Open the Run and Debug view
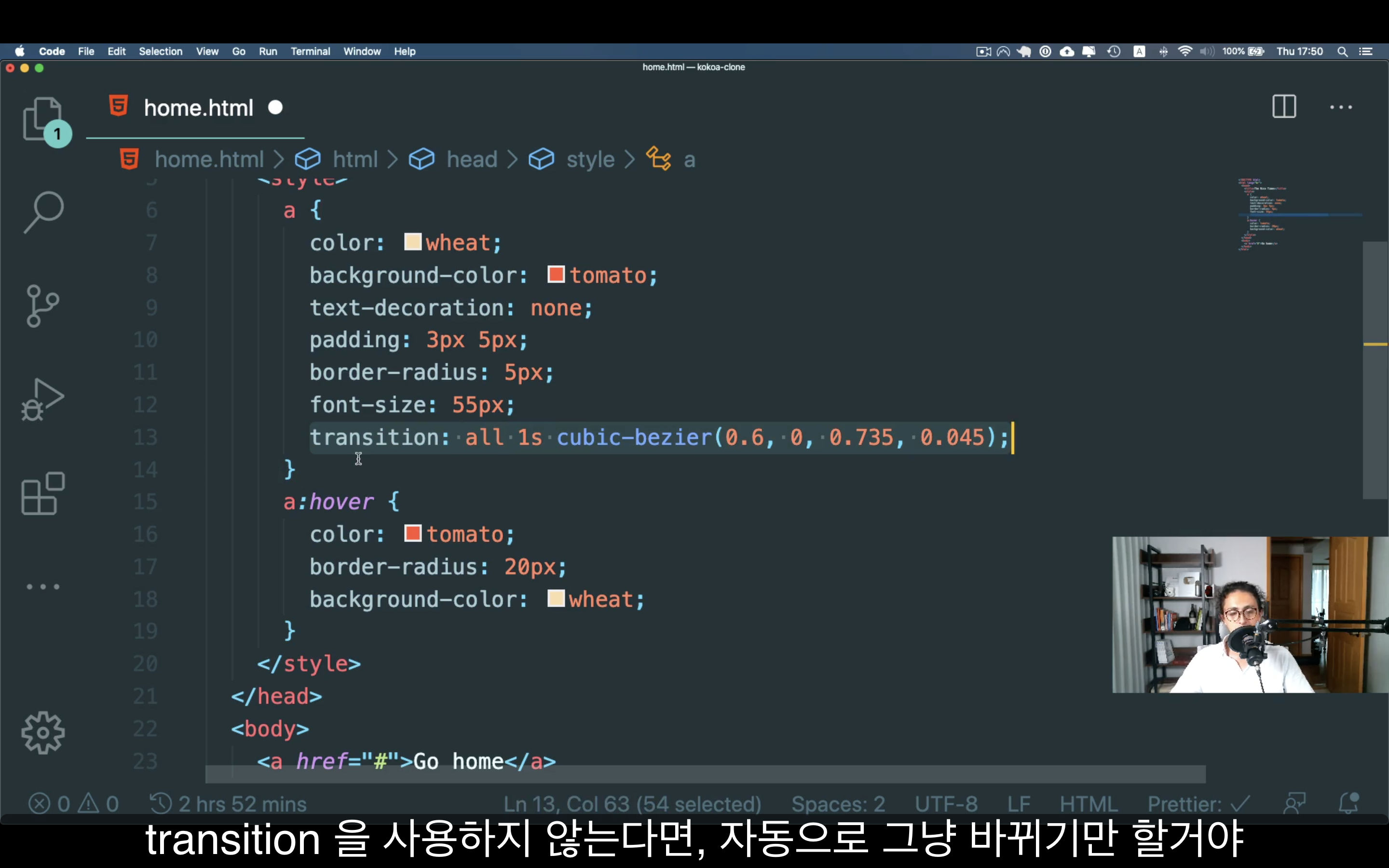The width and height of the screenshot is (1389, 868). pos(42,400)
